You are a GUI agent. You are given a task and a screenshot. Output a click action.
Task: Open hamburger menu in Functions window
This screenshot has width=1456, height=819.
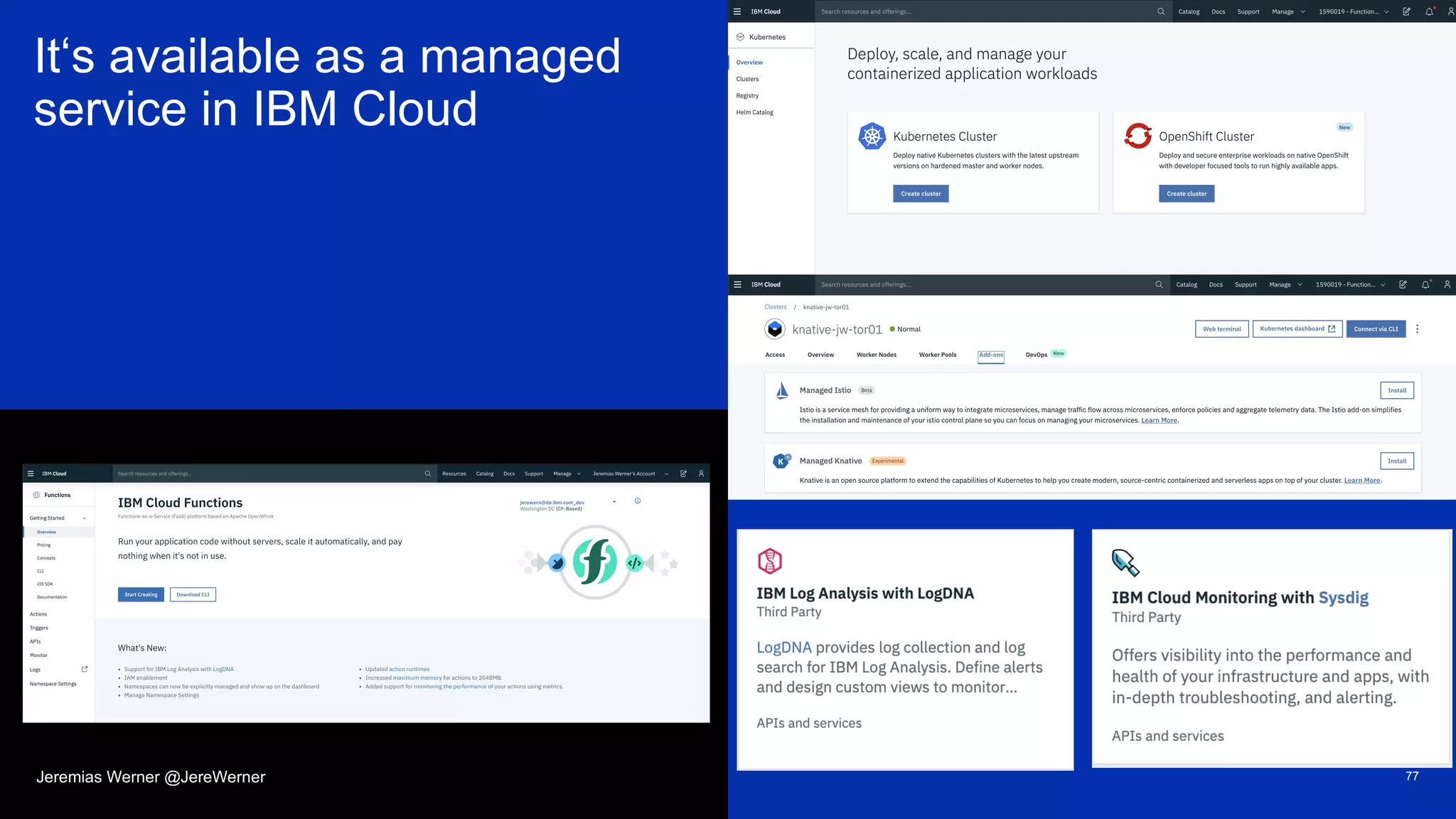31,473
